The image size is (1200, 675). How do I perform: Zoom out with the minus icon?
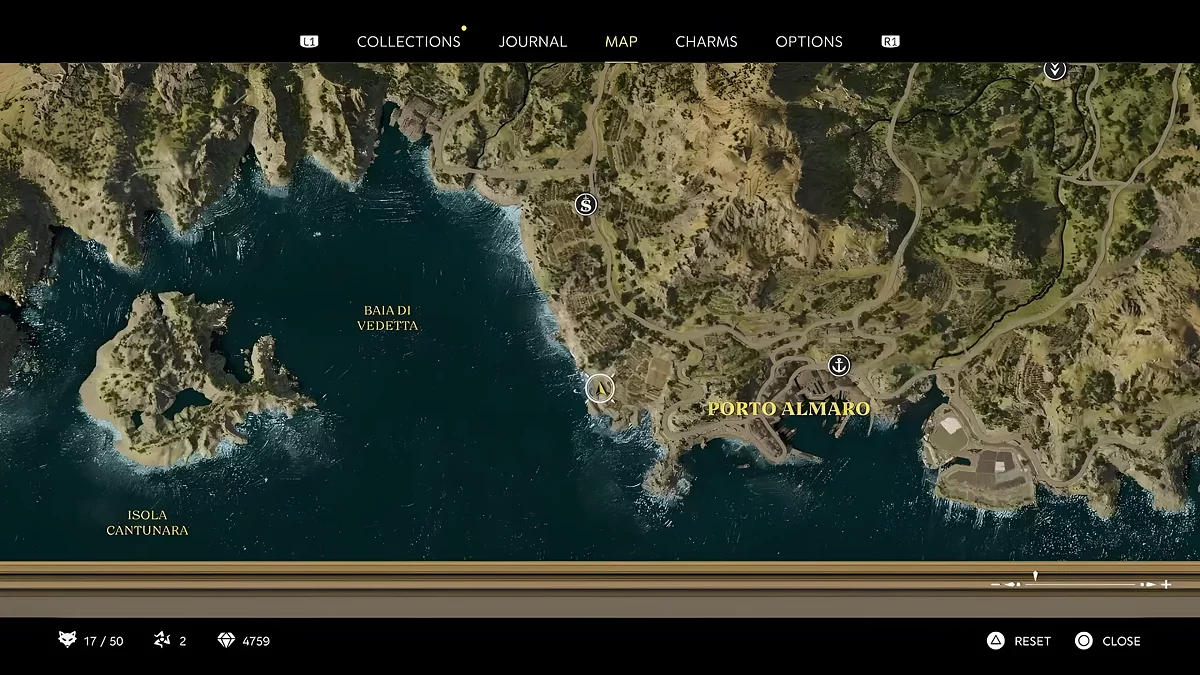click(x=995, y=584)
